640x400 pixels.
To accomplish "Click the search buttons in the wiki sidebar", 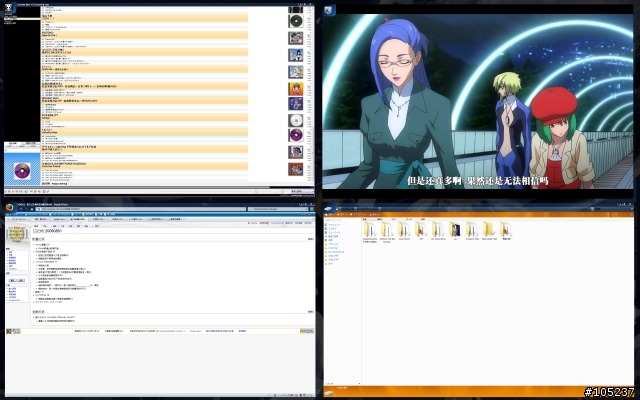I will click(x=17, y=280).
